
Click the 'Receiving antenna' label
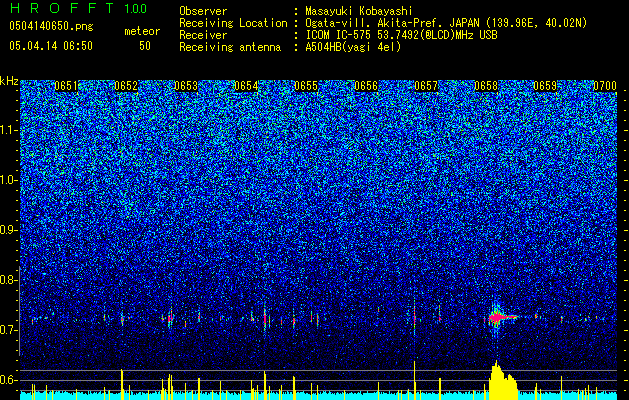pyautogui.click(x=230, y=47)
